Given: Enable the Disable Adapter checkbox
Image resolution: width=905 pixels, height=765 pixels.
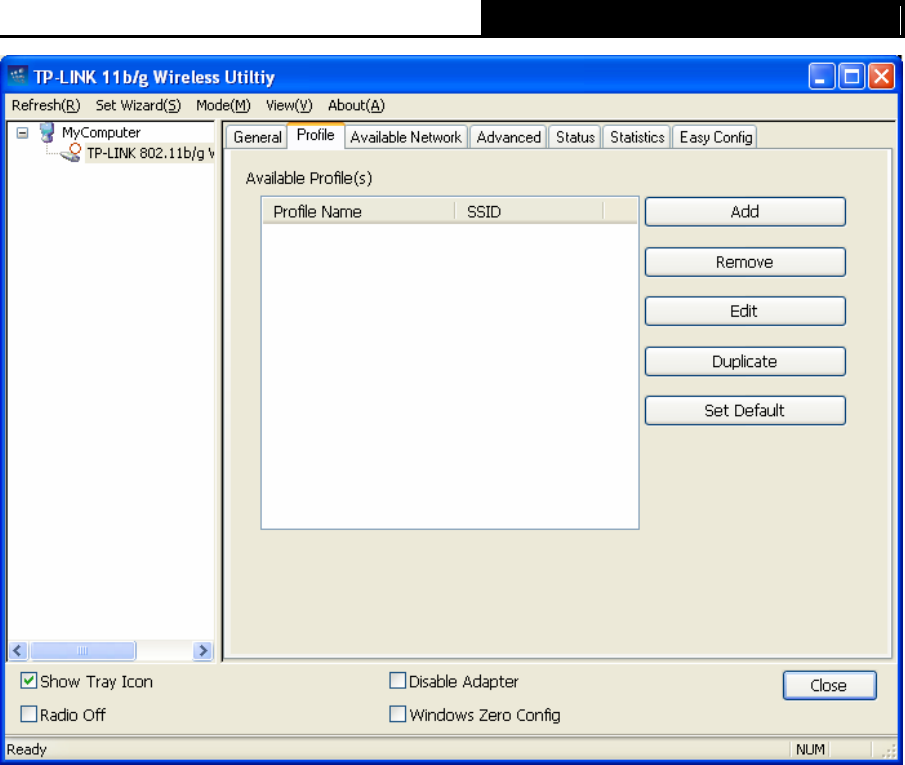Looking at the screenshot, I should click(398, 681).
